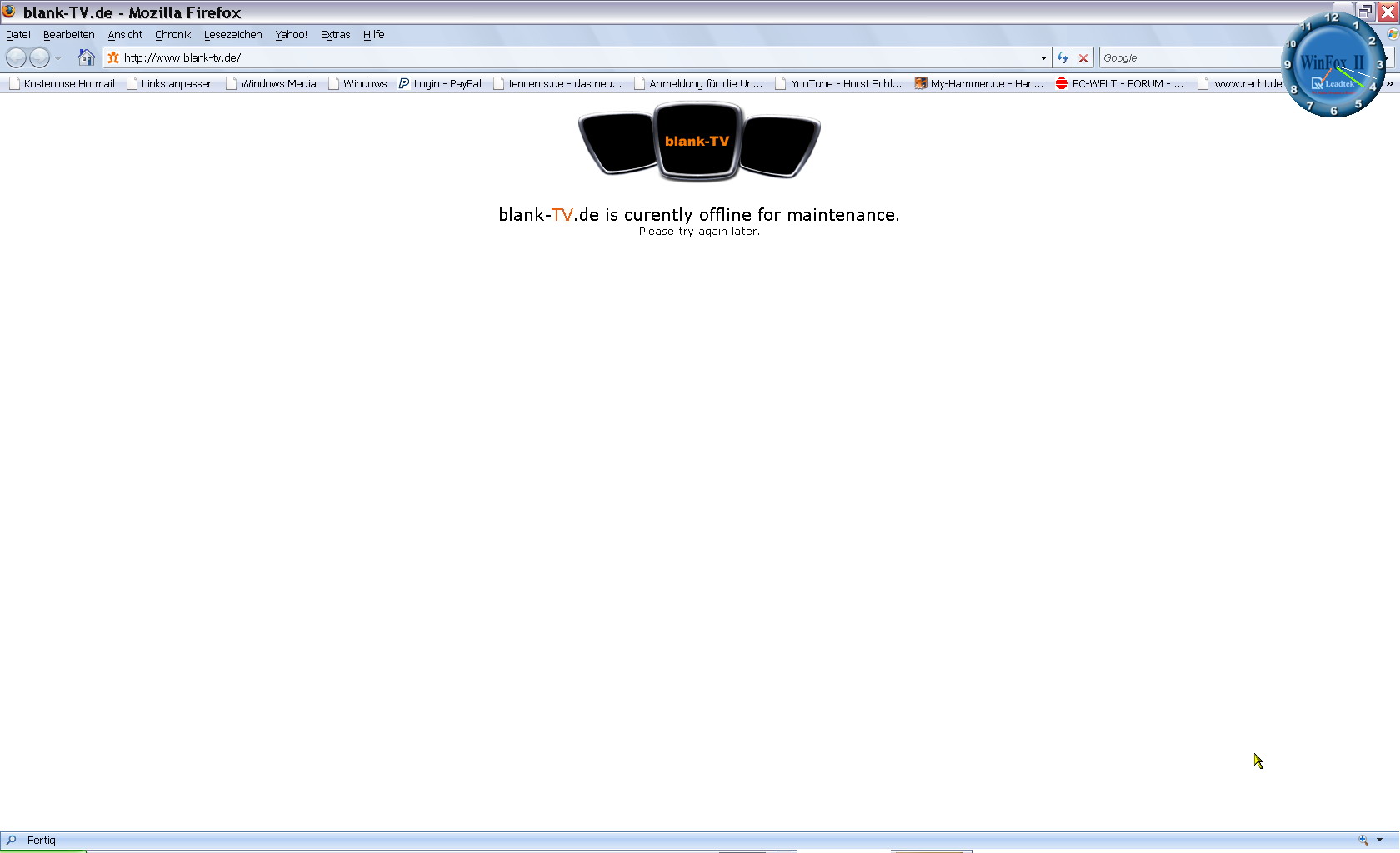Open the My-Hammer.de bookmark
Viewport: 1400px width, 853px height.
(979, 83)
